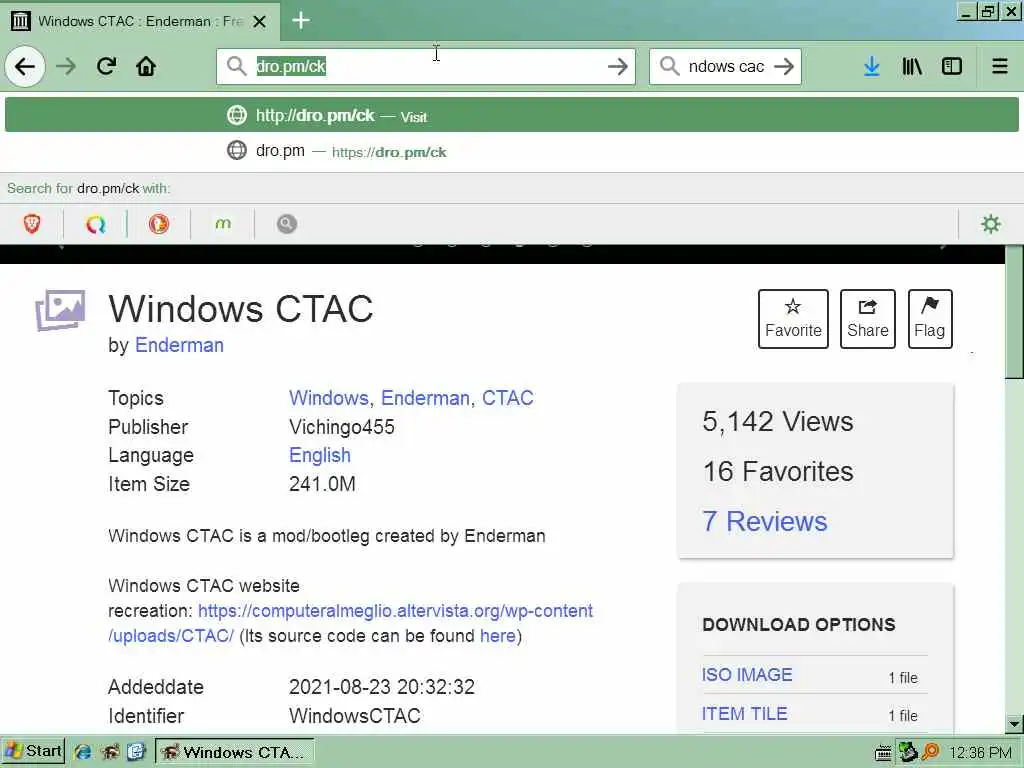Screen dimensions: 1024x768
Task: Open the CTAC topic link
Action: pos(507,398)
